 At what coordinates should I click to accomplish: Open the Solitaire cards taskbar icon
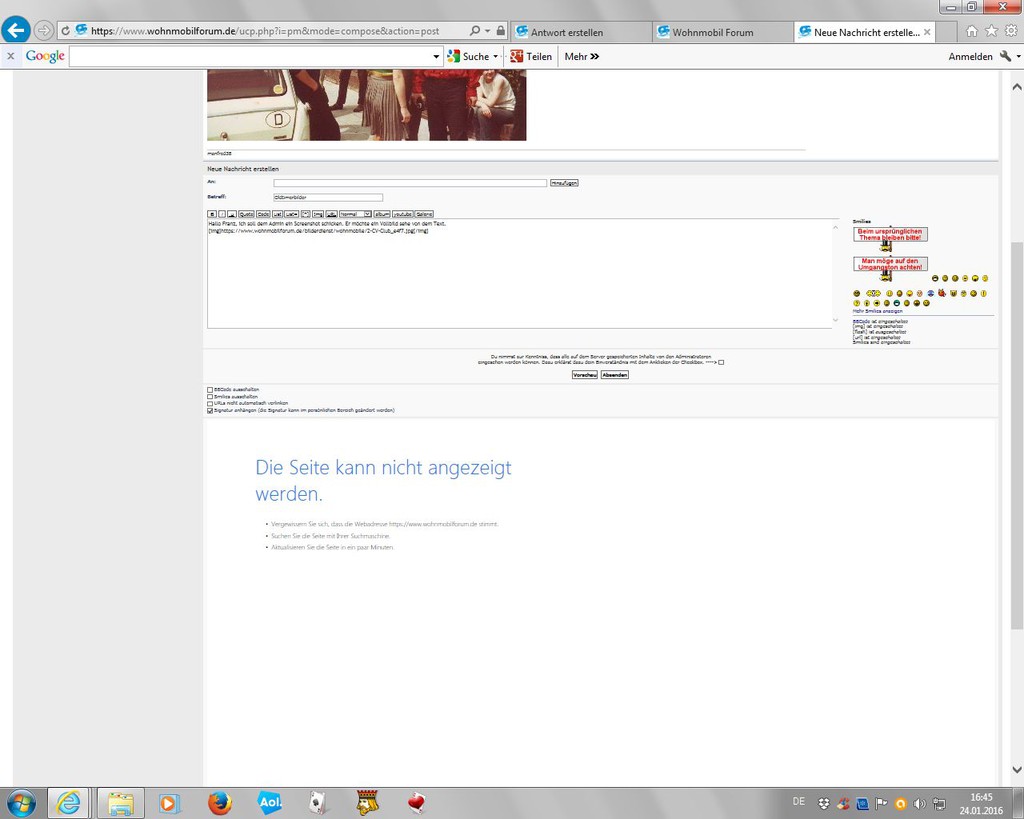[318, 803]
